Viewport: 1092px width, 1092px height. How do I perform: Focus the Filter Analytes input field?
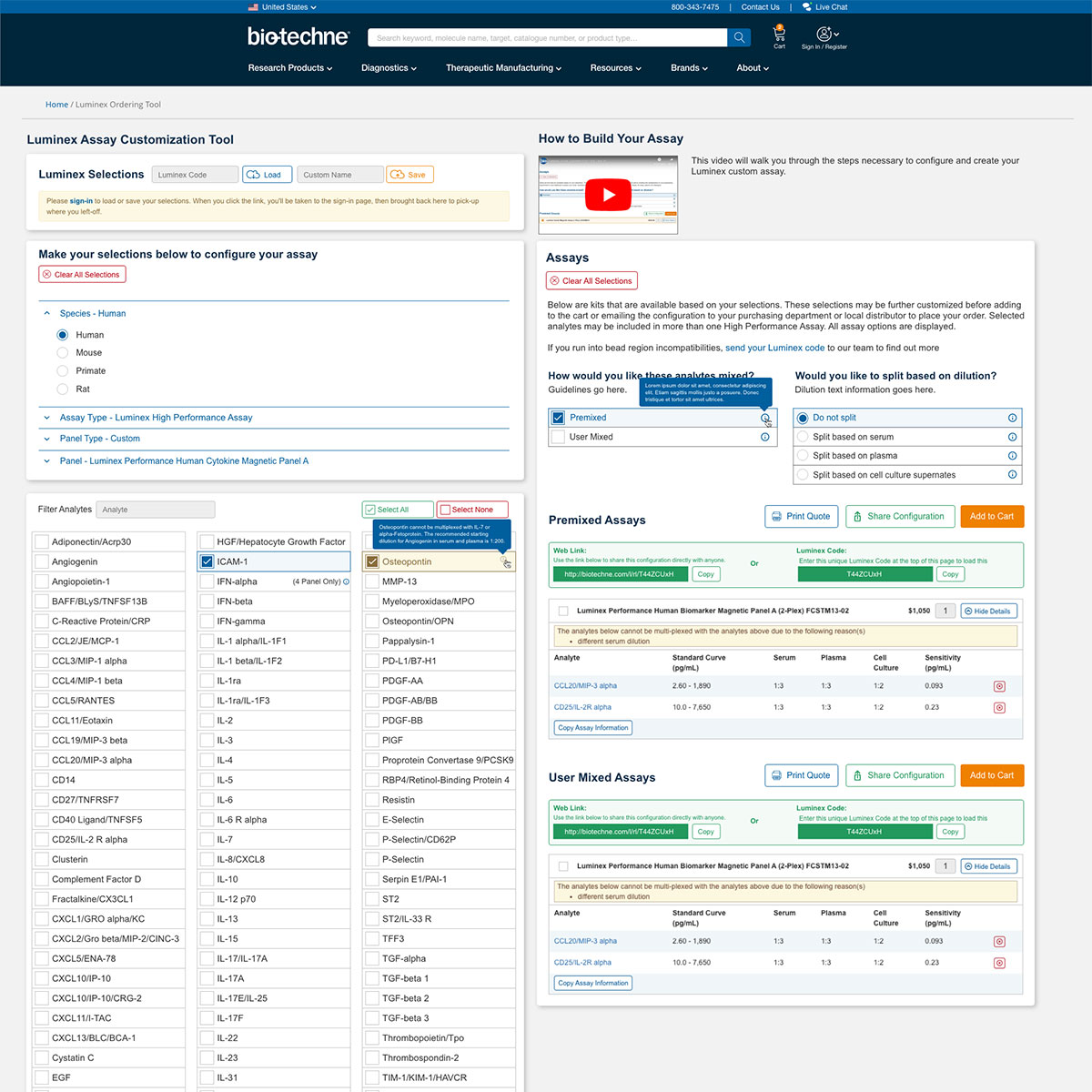[156, 510]
